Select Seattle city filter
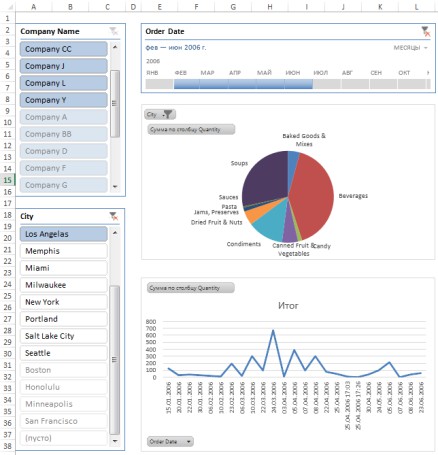This screenshot has height=455, width=438. [64, 353]
